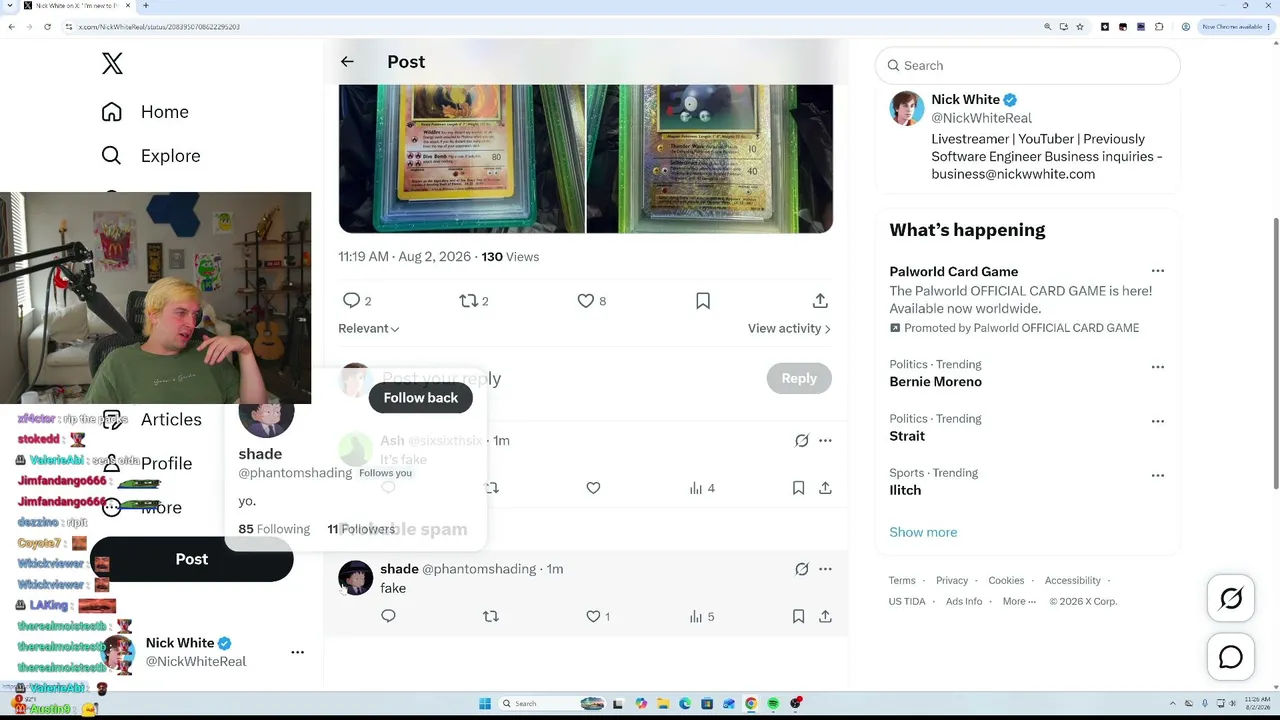This screenshot has height=720, width=1280.
Task: Expand the footer More menu
Action: click(1019, 602)
